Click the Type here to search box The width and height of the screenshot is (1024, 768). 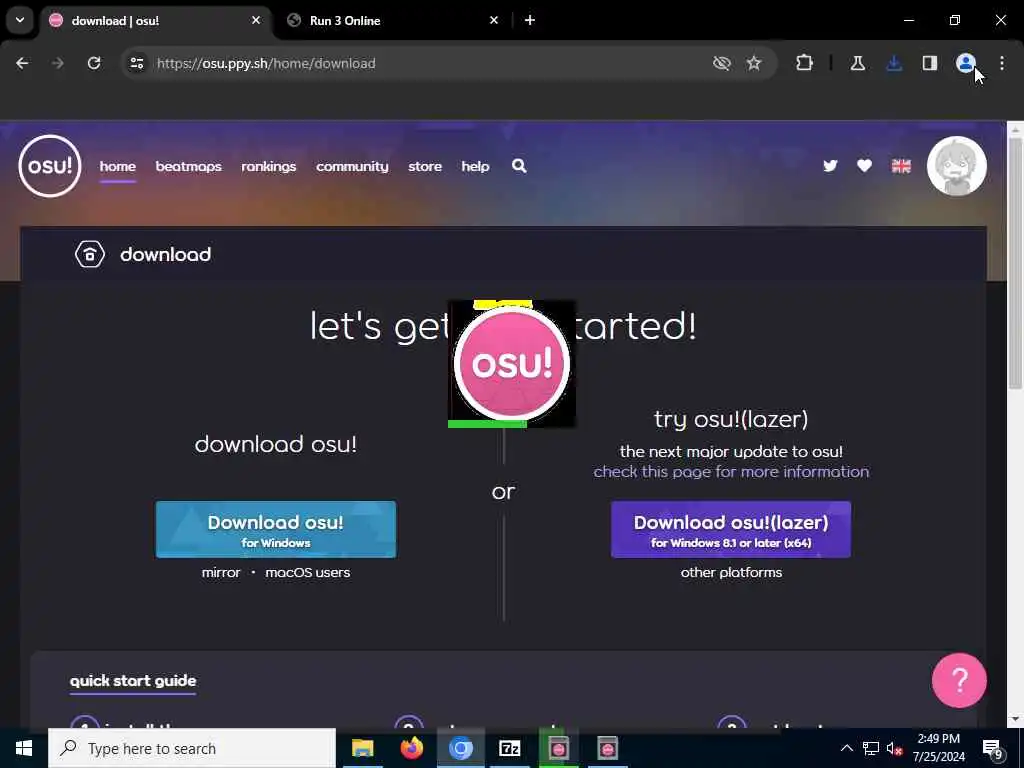pyautogui.click(x=192, y=748)
